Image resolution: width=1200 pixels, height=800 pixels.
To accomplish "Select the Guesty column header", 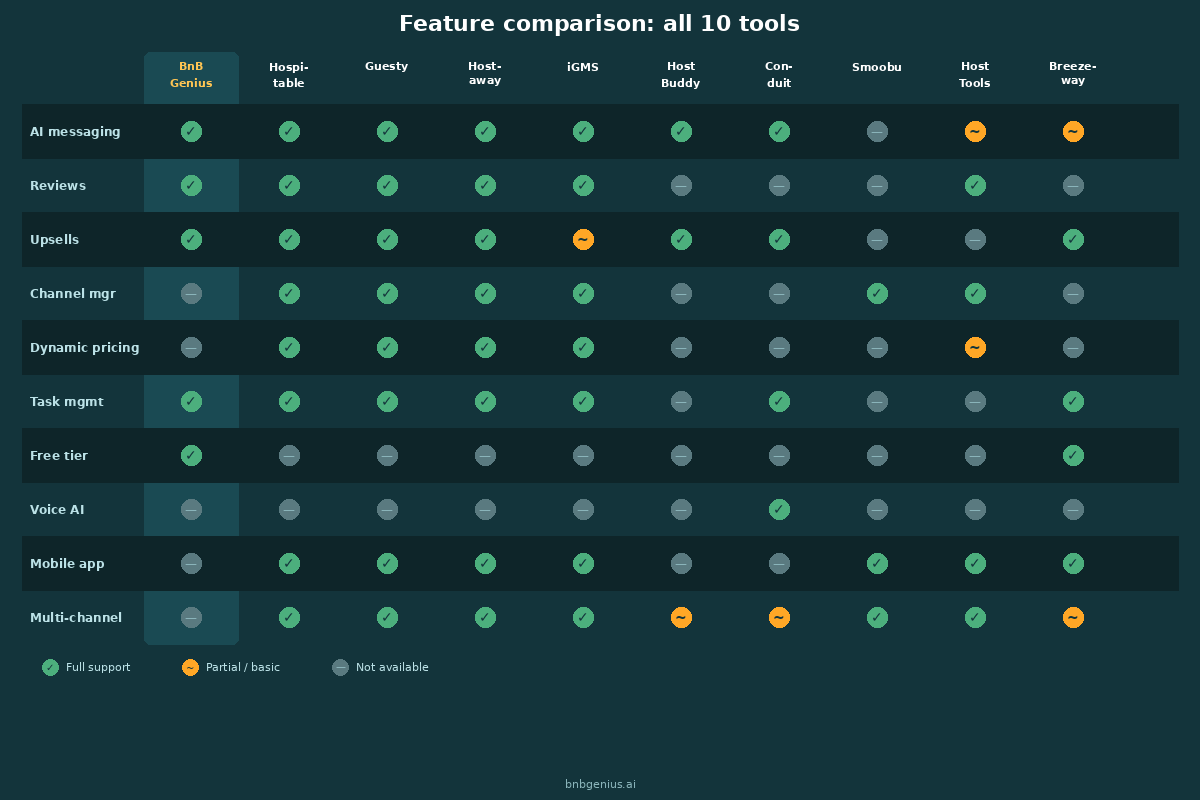I will coord(387,67).
